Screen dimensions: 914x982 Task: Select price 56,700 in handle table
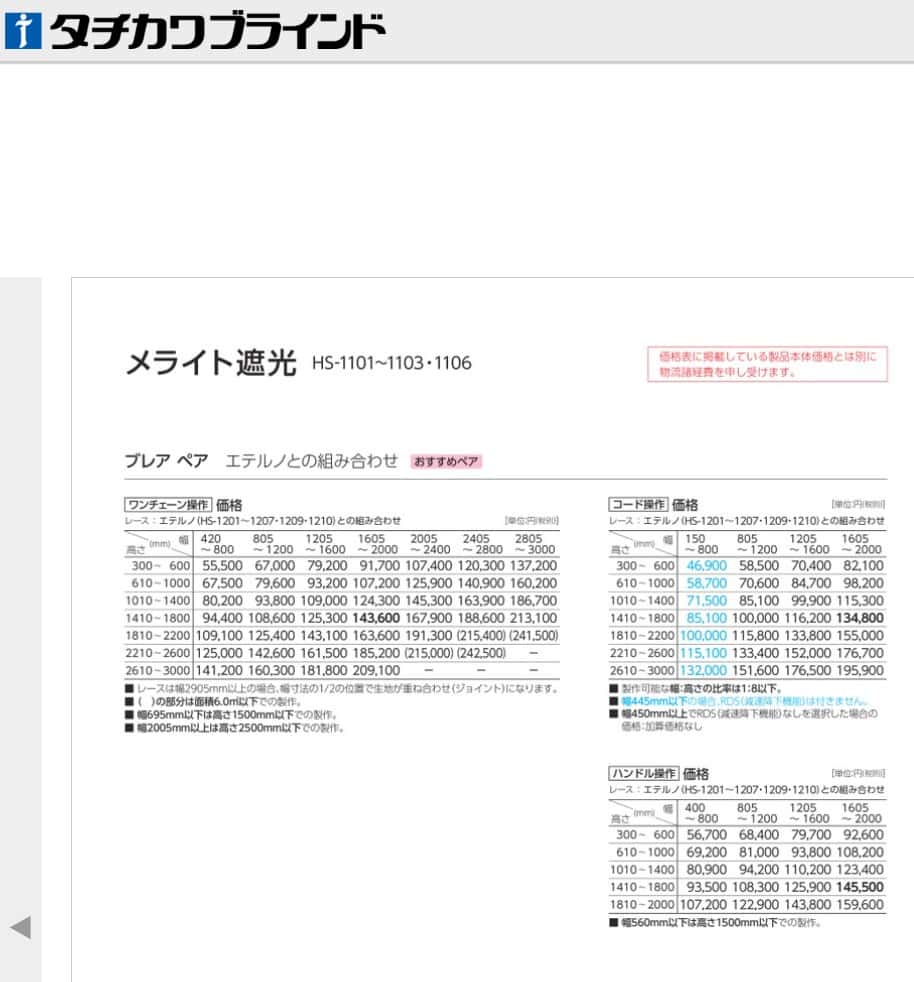click(707, 835)
